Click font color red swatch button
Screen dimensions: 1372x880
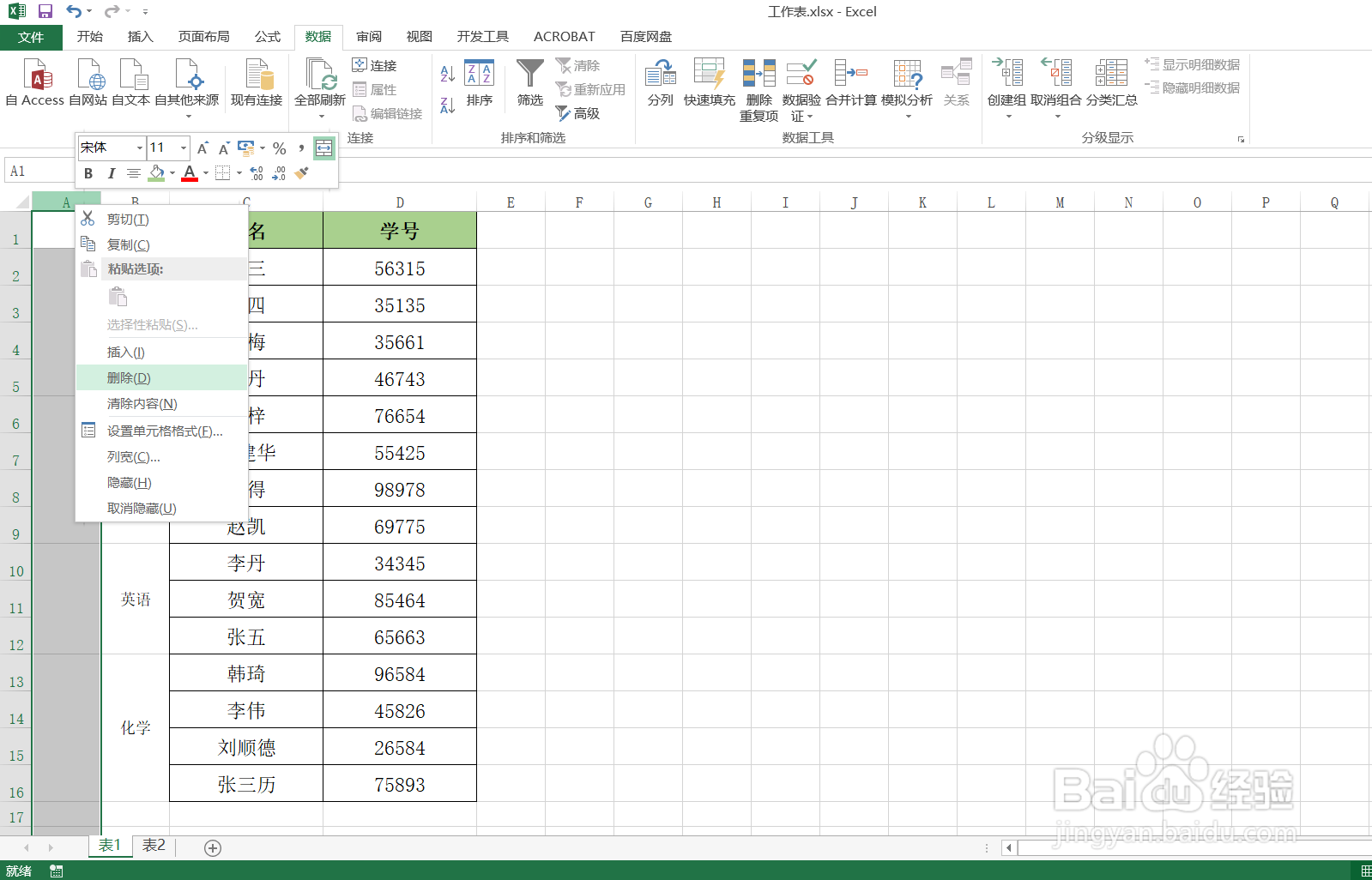coord(190,173)
